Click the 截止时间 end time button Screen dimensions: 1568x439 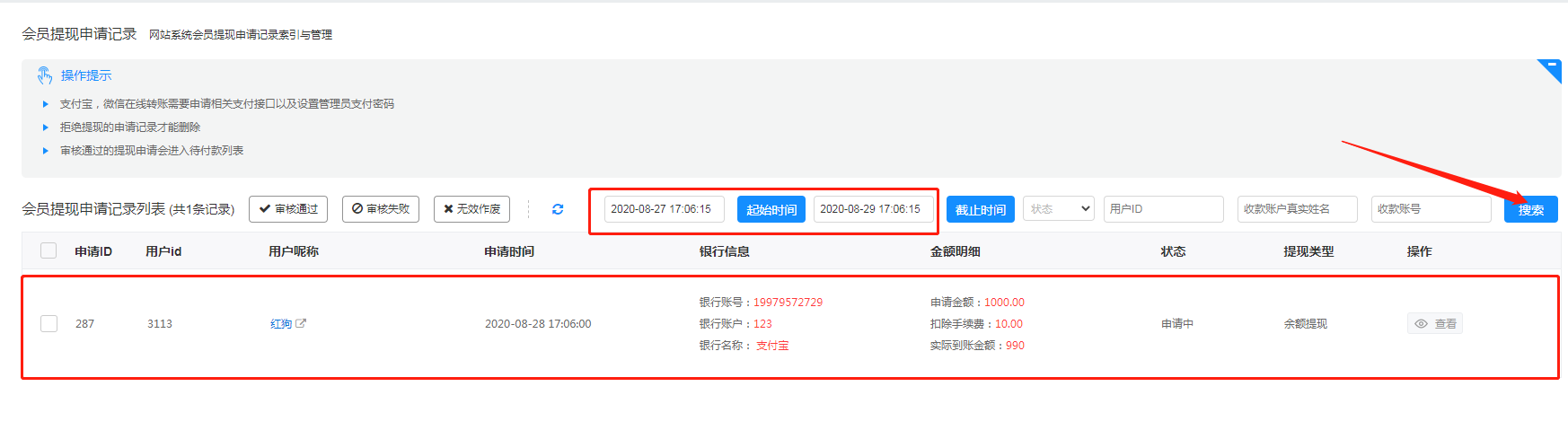pos(980,209)
